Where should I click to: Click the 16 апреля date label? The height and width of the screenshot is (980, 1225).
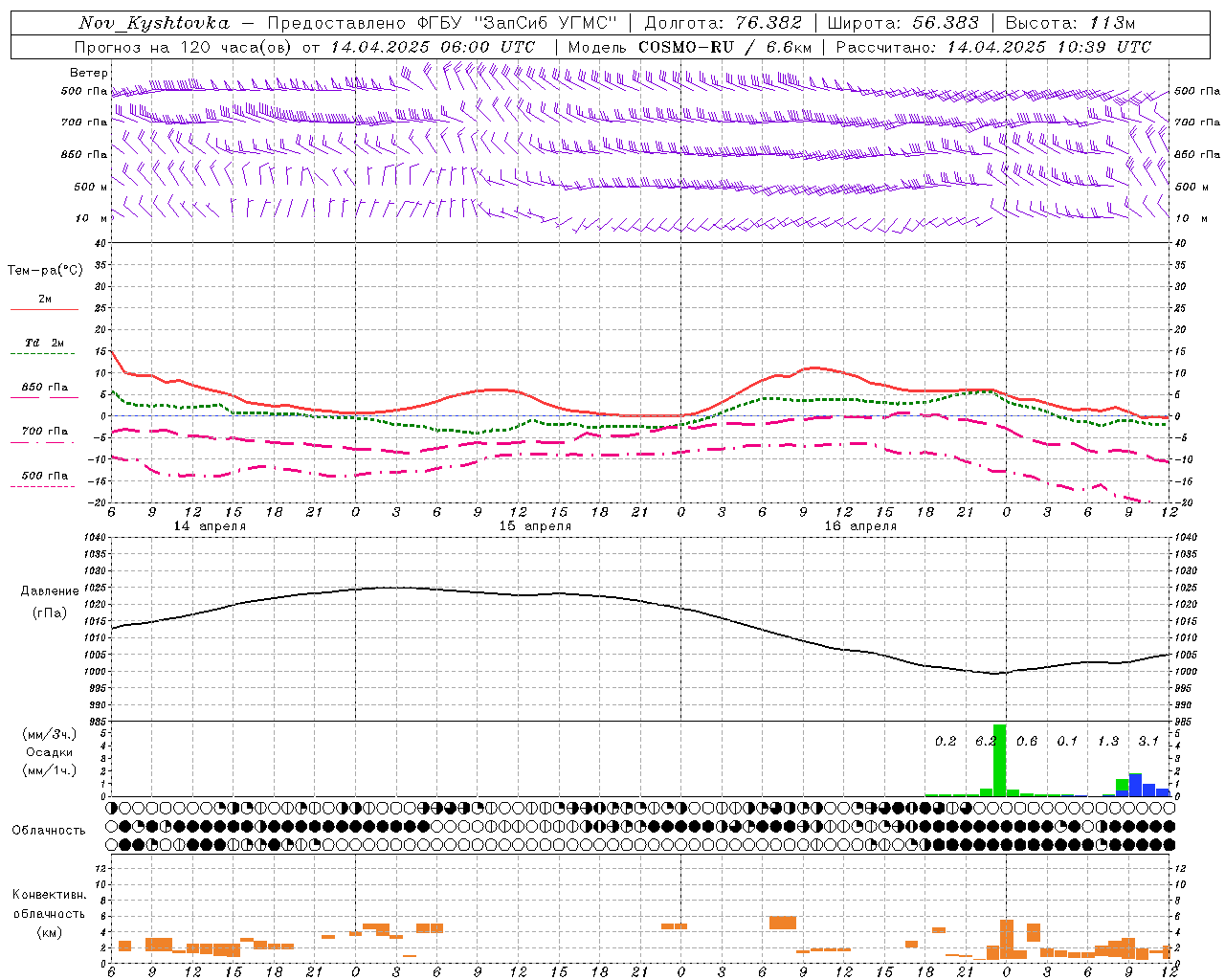coord(860,526)
